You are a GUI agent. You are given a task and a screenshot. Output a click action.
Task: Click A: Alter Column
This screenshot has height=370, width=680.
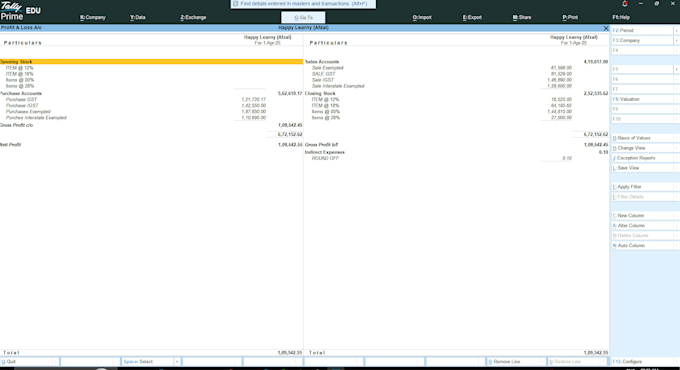[x=642, y=226]
